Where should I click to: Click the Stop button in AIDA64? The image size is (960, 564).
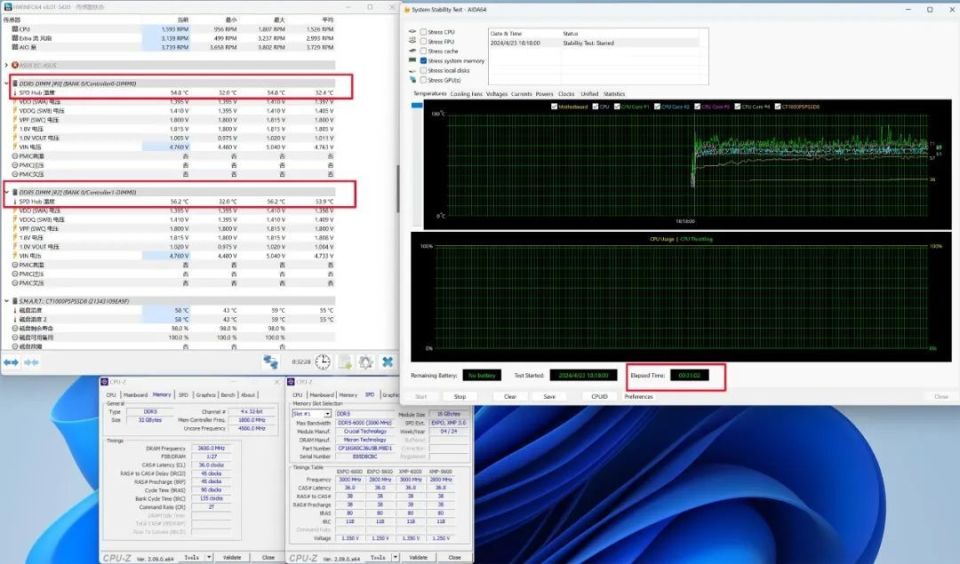(x=460, y=397)
